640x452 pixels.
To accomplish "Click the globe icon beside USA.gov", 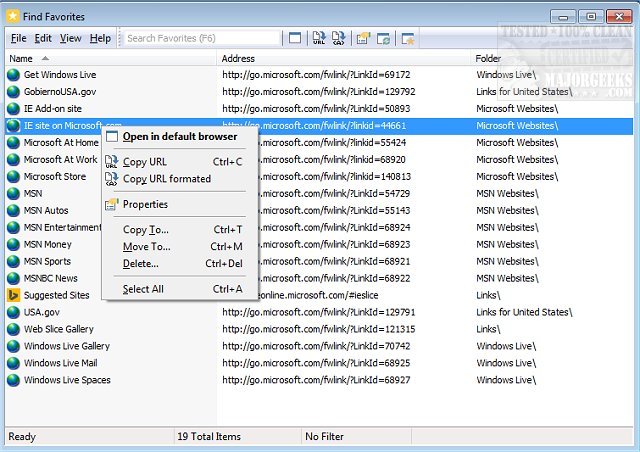I will pyautogui.click(x=13, y=312).
